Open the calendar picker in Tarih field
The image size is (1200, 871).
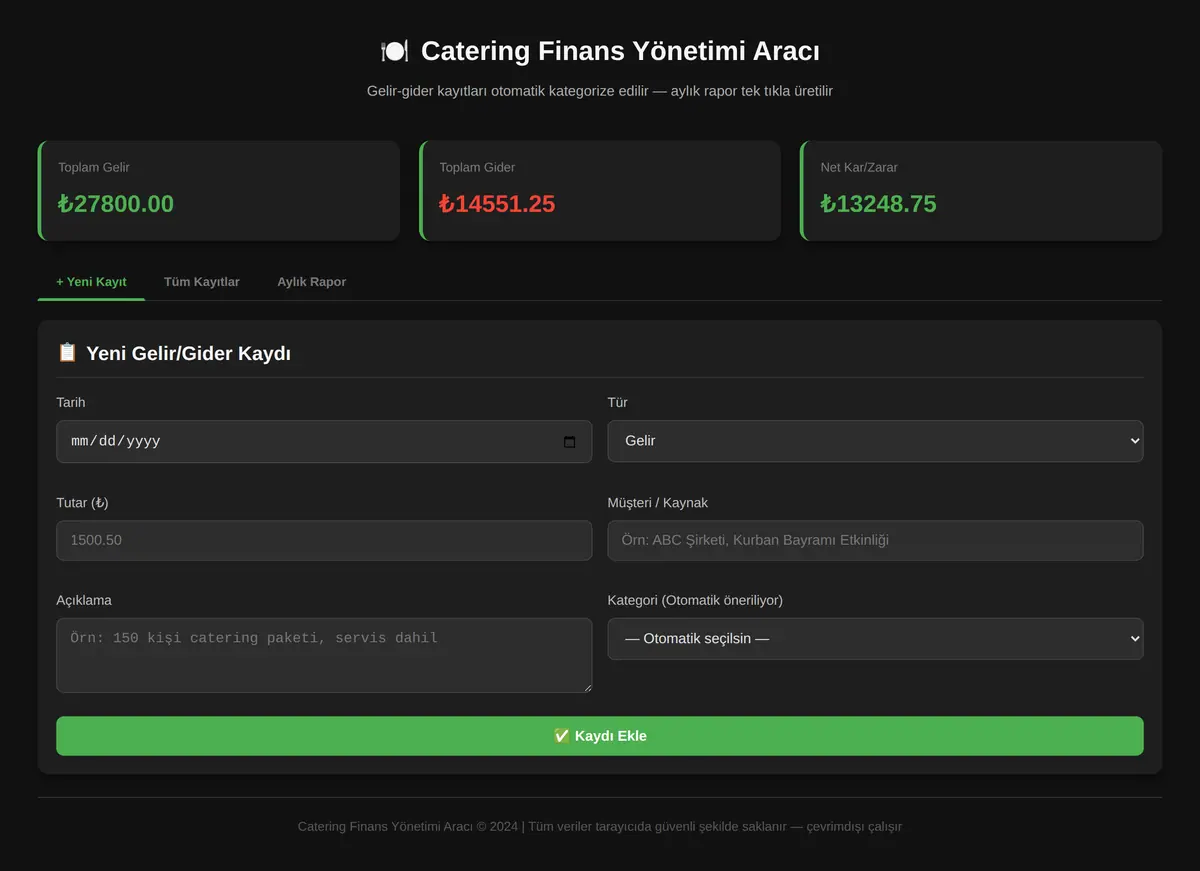tap(570, 442)
